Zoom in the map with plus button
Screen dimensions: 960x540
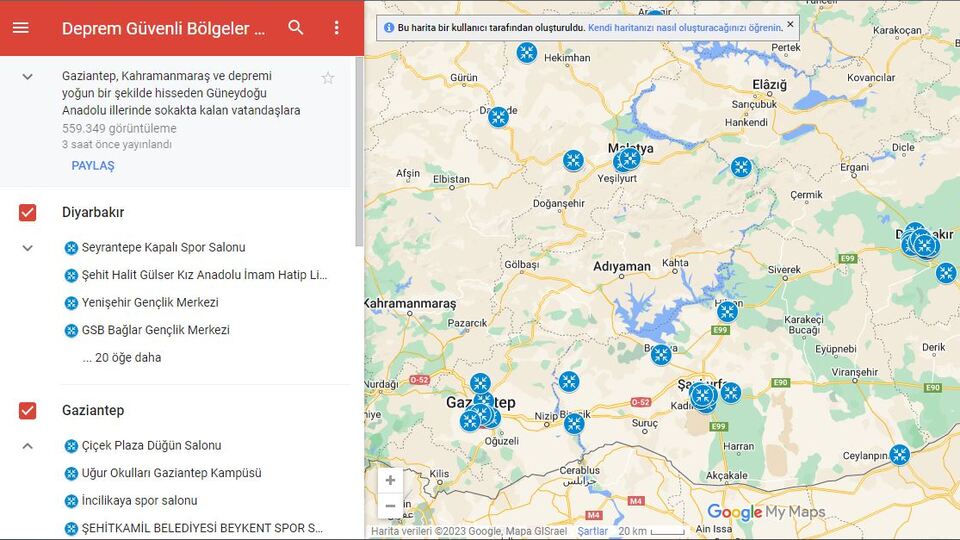click(x=390, y=480)
